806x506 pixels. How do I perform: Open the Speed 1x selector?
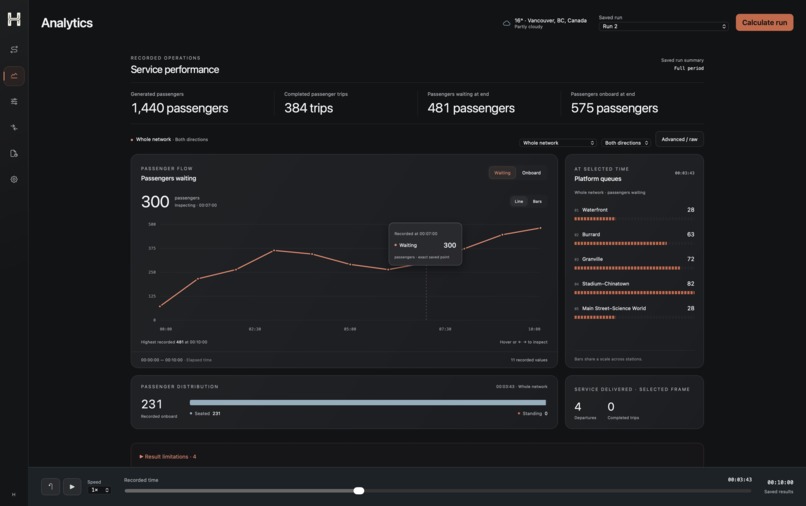click(x=99, y=490)
